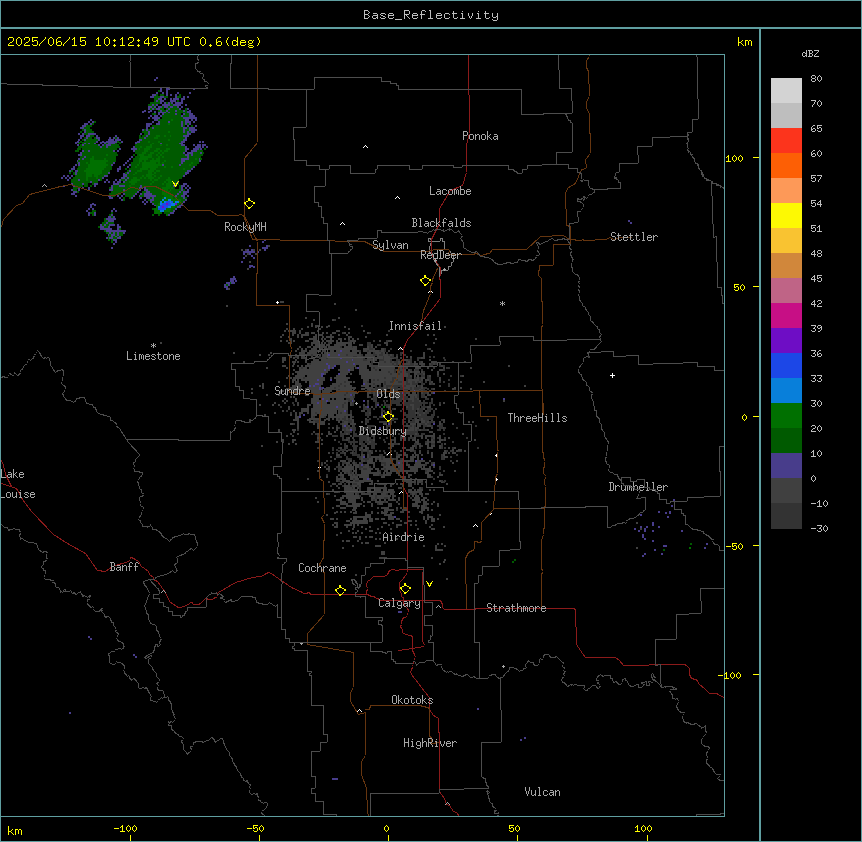Image resolution: width=862 pixels, height=842 pixels.
Task: Click the Lacombe town label
Action: pos(450,191)
